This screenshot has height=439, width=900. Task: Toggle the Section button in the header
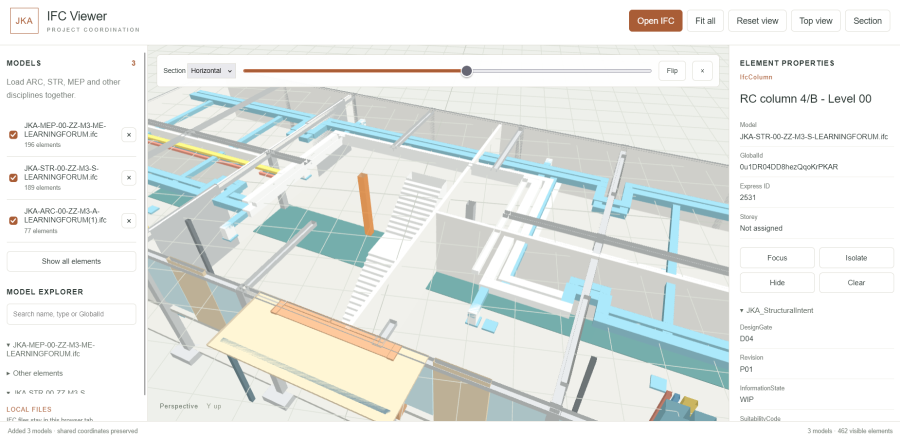867,21
